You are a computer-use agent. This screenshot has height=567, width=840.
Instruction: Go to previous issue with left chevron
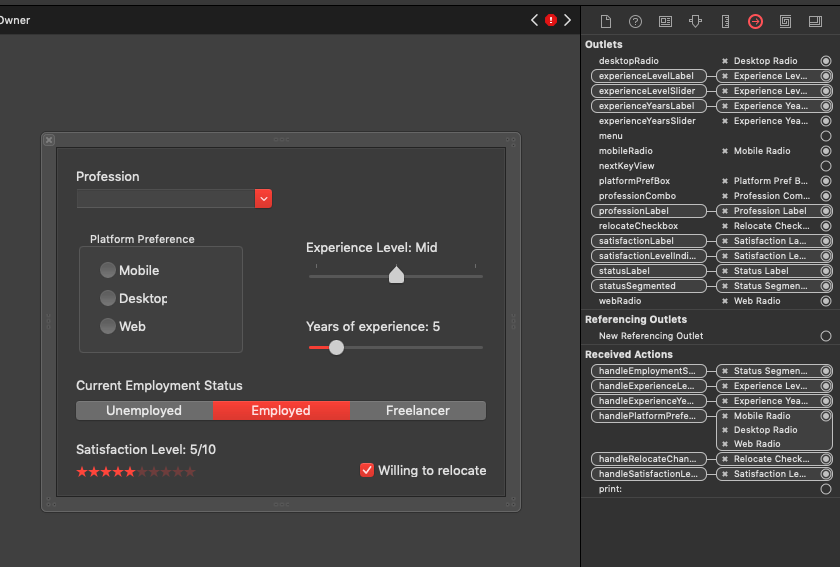pos(535,20)
